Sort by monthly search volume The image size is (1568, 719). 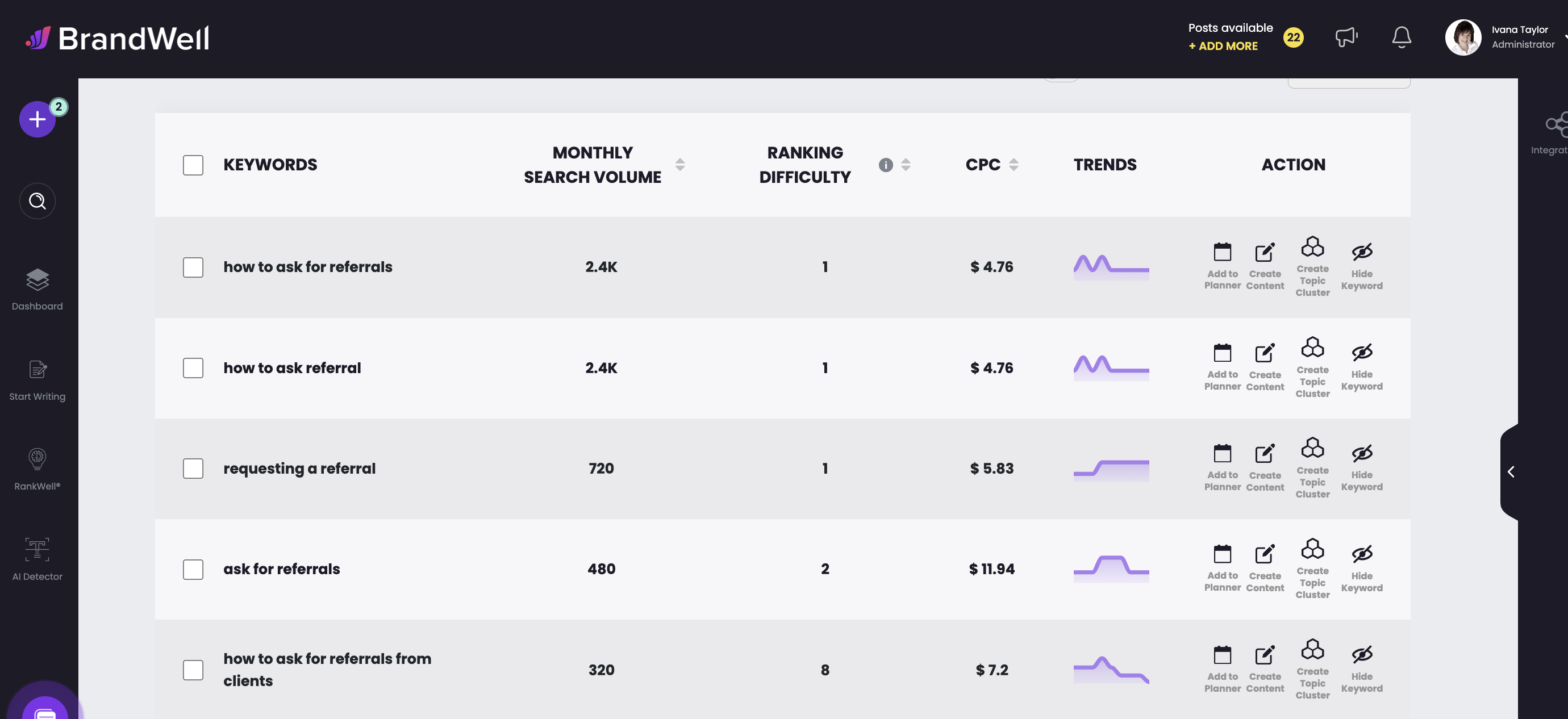[679, 165]
